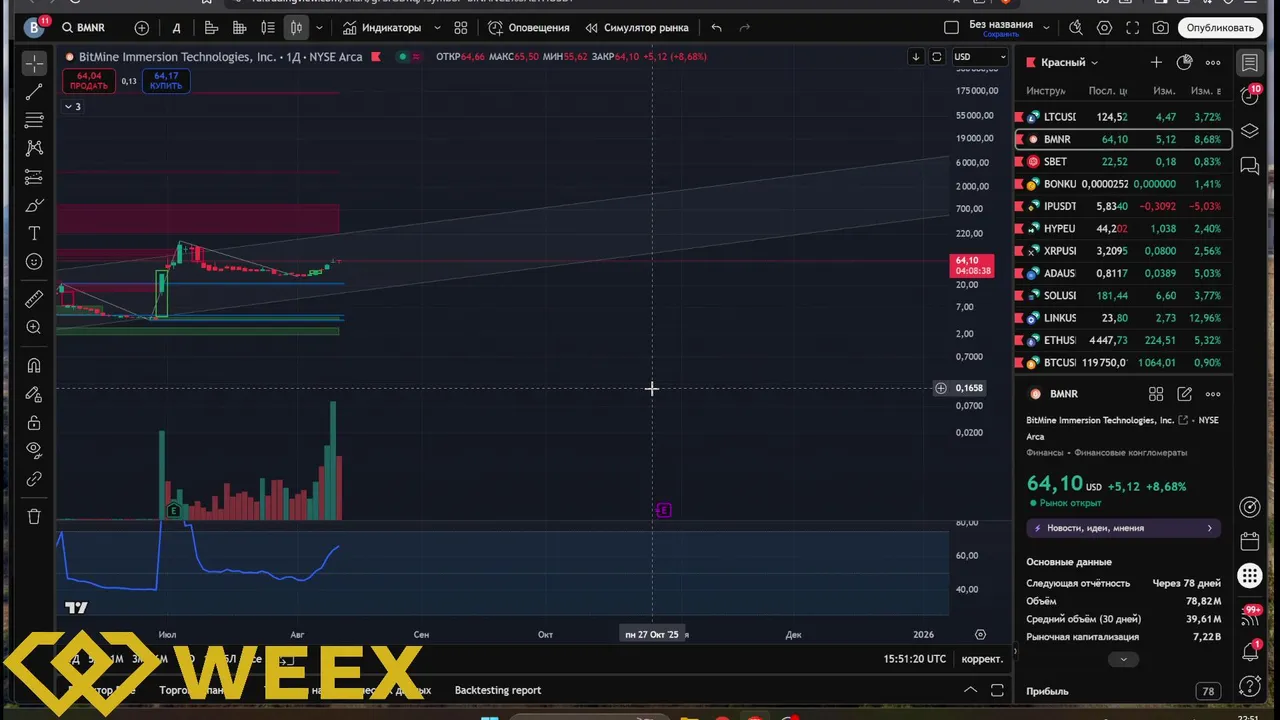Open the BMNR symbol search
1280x720 pixels.
pos(83,28)
